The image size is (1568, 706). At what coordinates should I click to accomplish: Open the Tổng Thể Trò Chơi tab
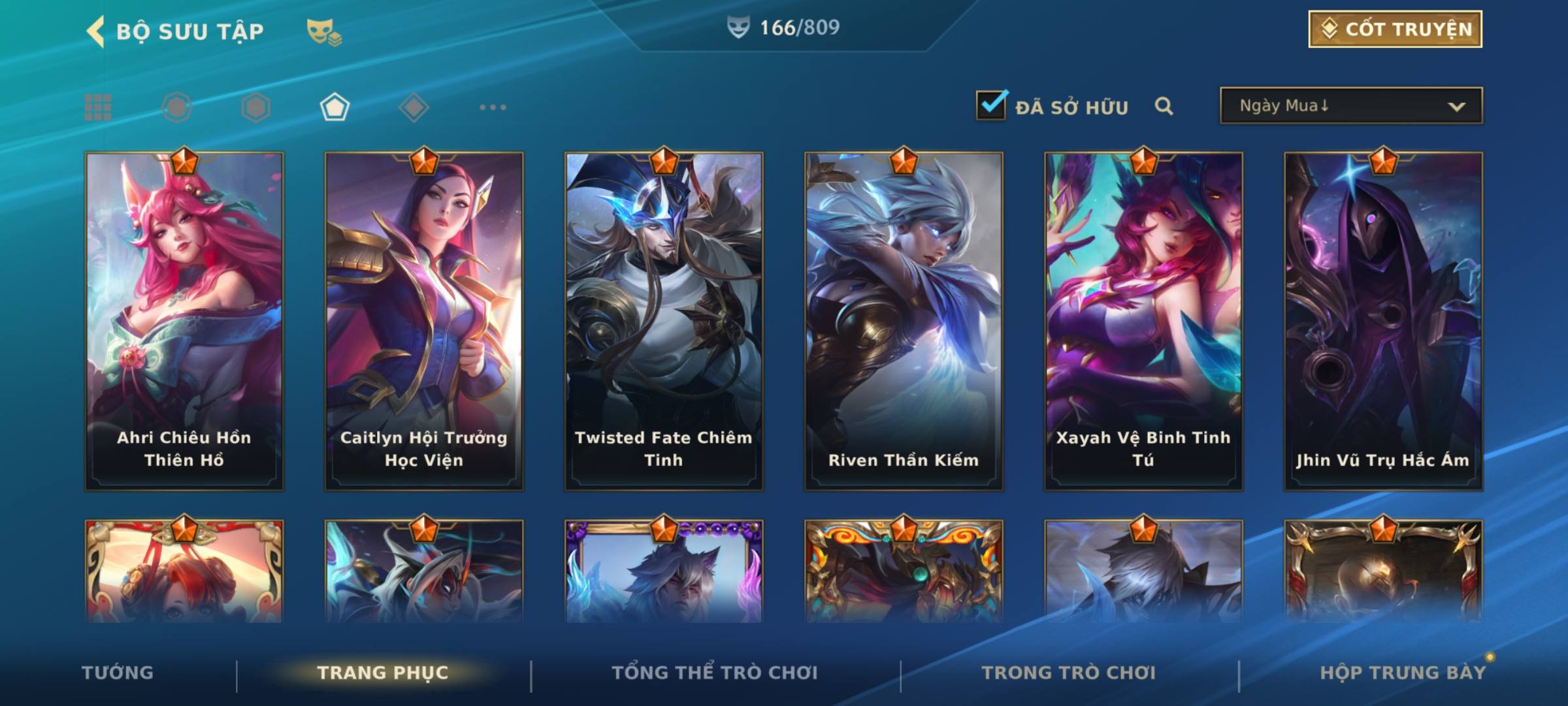[715, 673]
